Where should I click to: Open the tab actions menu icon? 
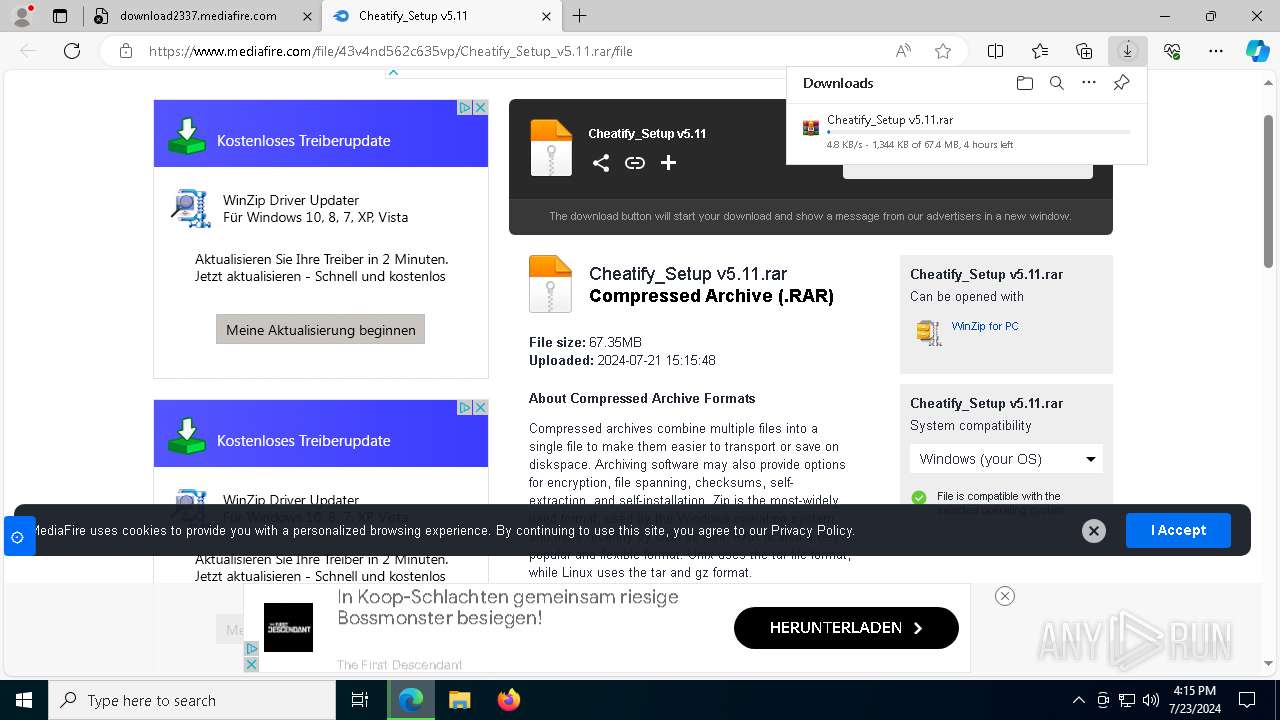(60, 16)
